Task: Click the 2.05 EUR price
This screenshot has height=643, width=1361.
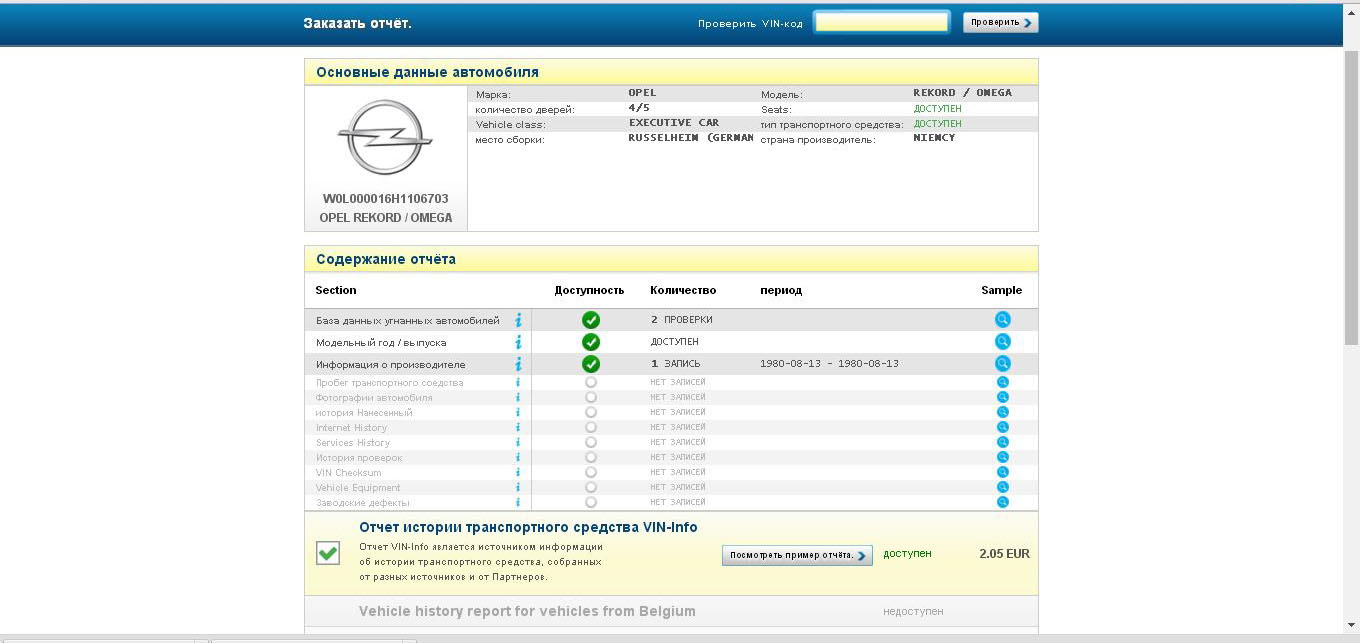Action: [x=1004, y=553]
